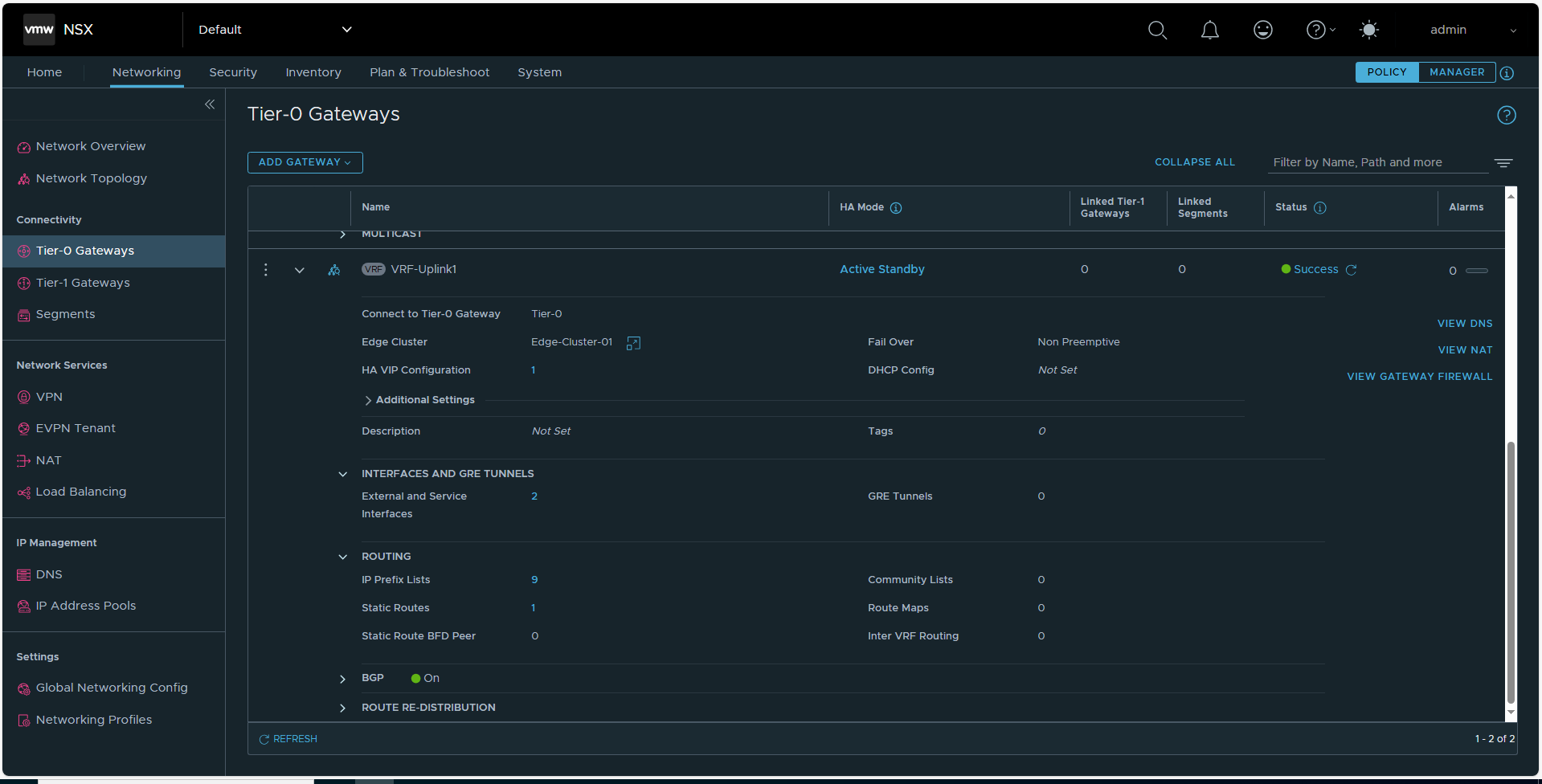Open Tier-1 Gateways in sidebar
This screenshot has width=1542, height=784.
(x=83, y=283)
